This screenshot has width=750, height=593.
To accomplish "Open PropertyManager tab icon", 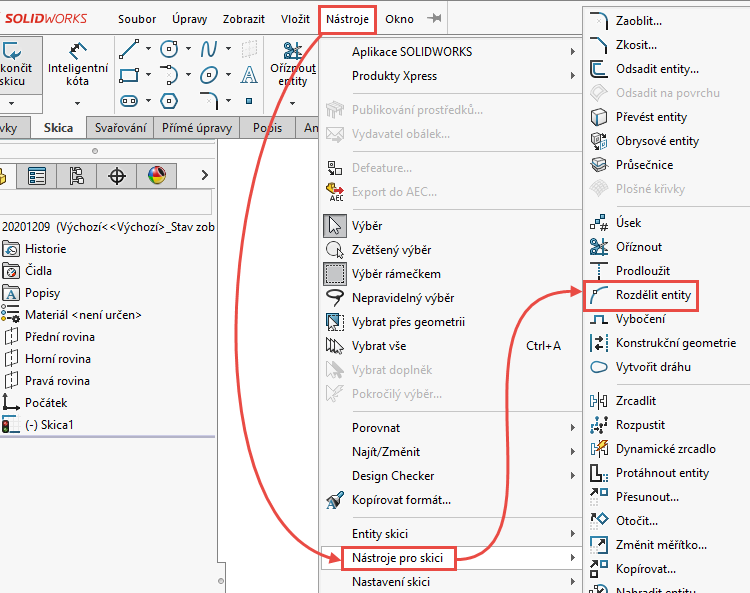I will (36, 176).
